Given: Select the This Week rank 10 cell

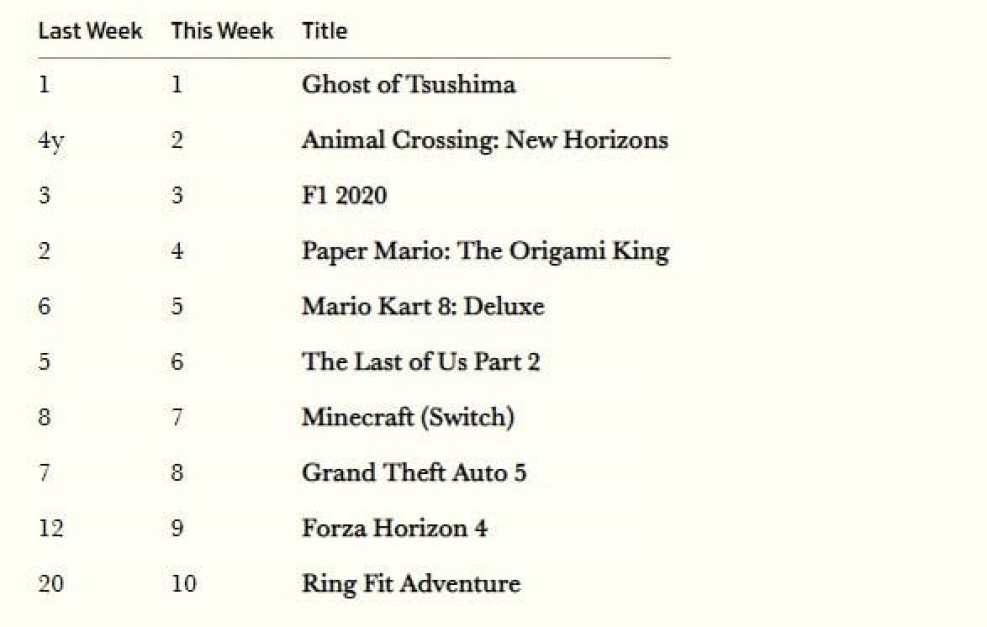Looking at the screenshot, I should [x=184, y=583].
